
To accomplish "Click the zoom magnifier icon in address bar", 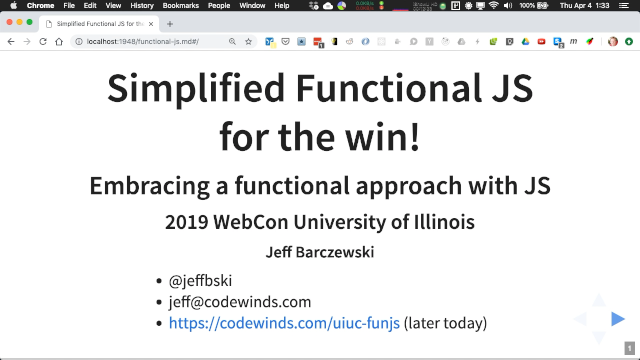I will [232, 42].
